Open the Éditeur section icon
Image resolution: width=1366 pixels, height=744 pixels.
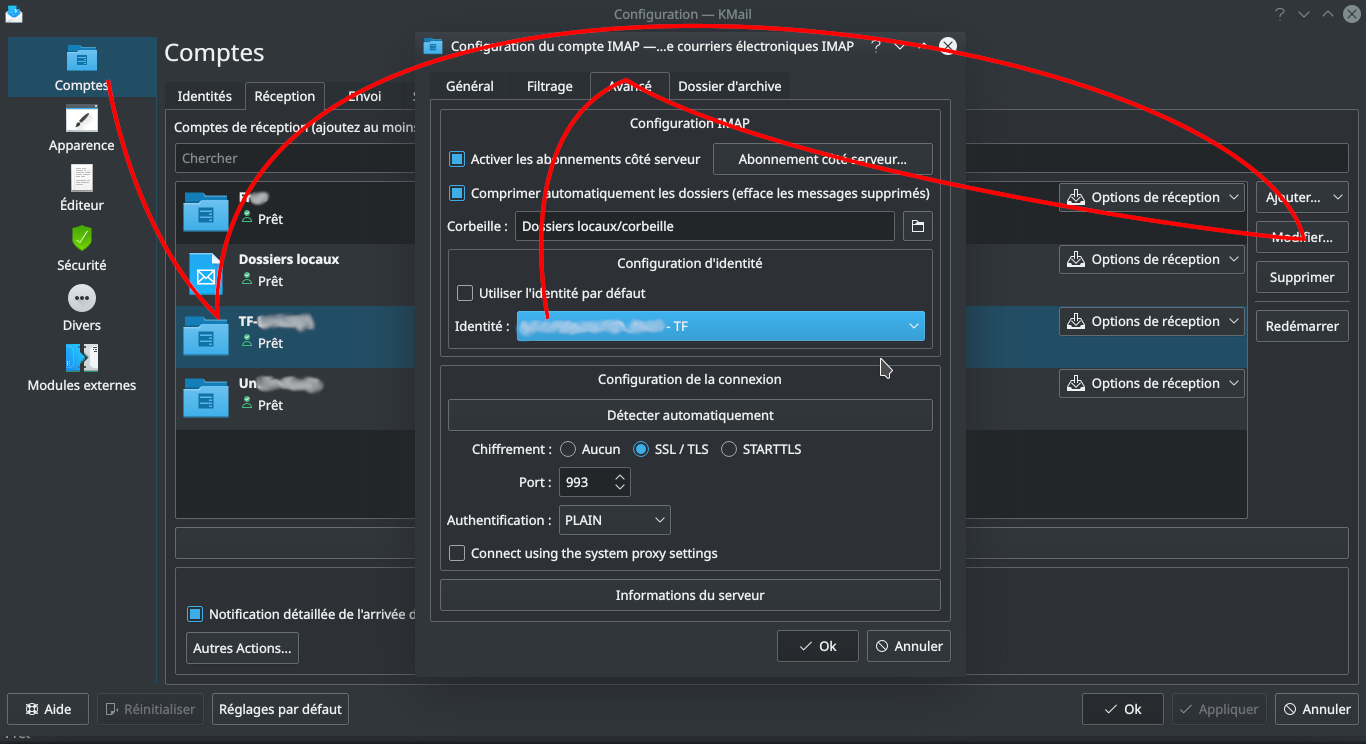[82, 179]
